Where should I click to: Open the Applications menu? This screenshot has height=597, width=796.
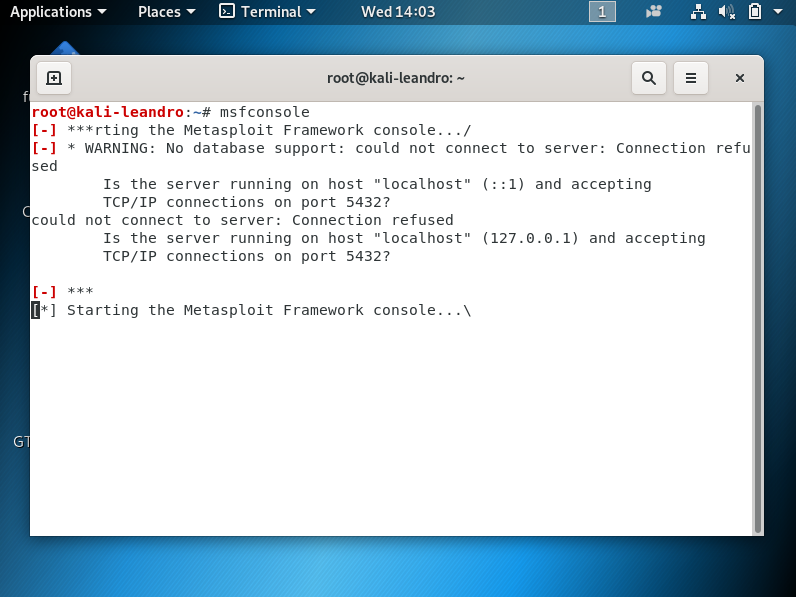pos(58,12)
